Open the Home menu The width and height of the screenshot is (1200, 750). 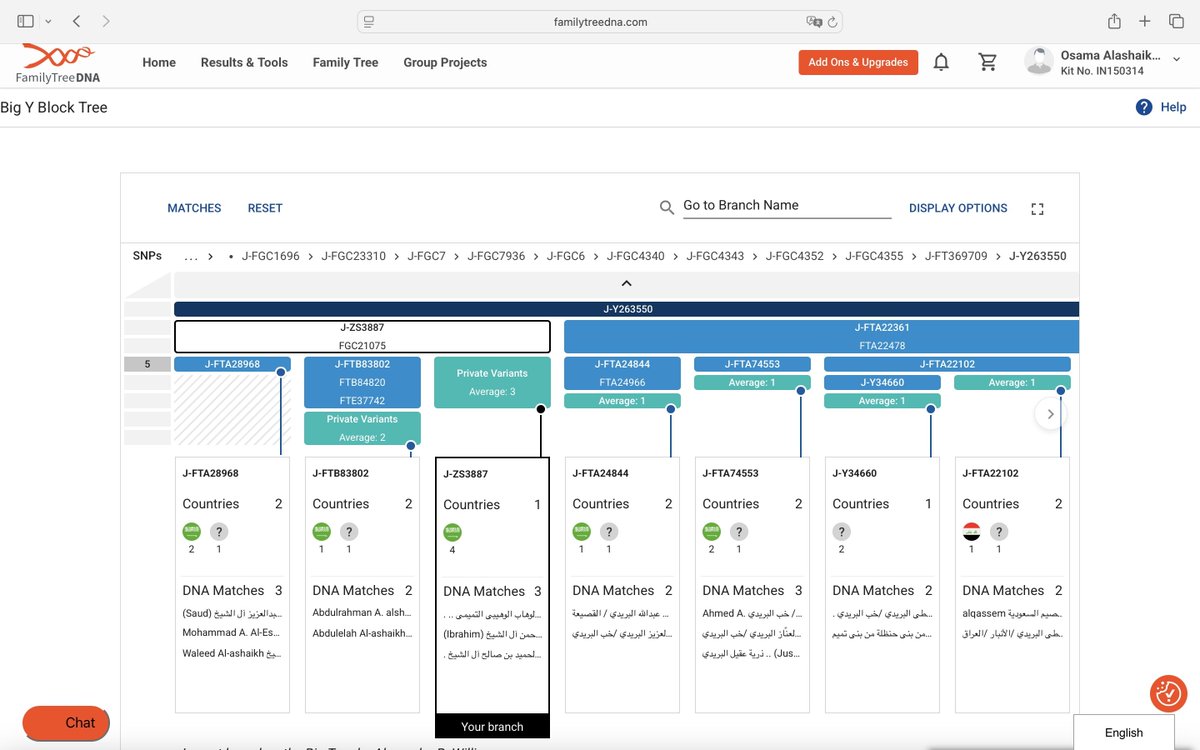[x=159, y=62]
